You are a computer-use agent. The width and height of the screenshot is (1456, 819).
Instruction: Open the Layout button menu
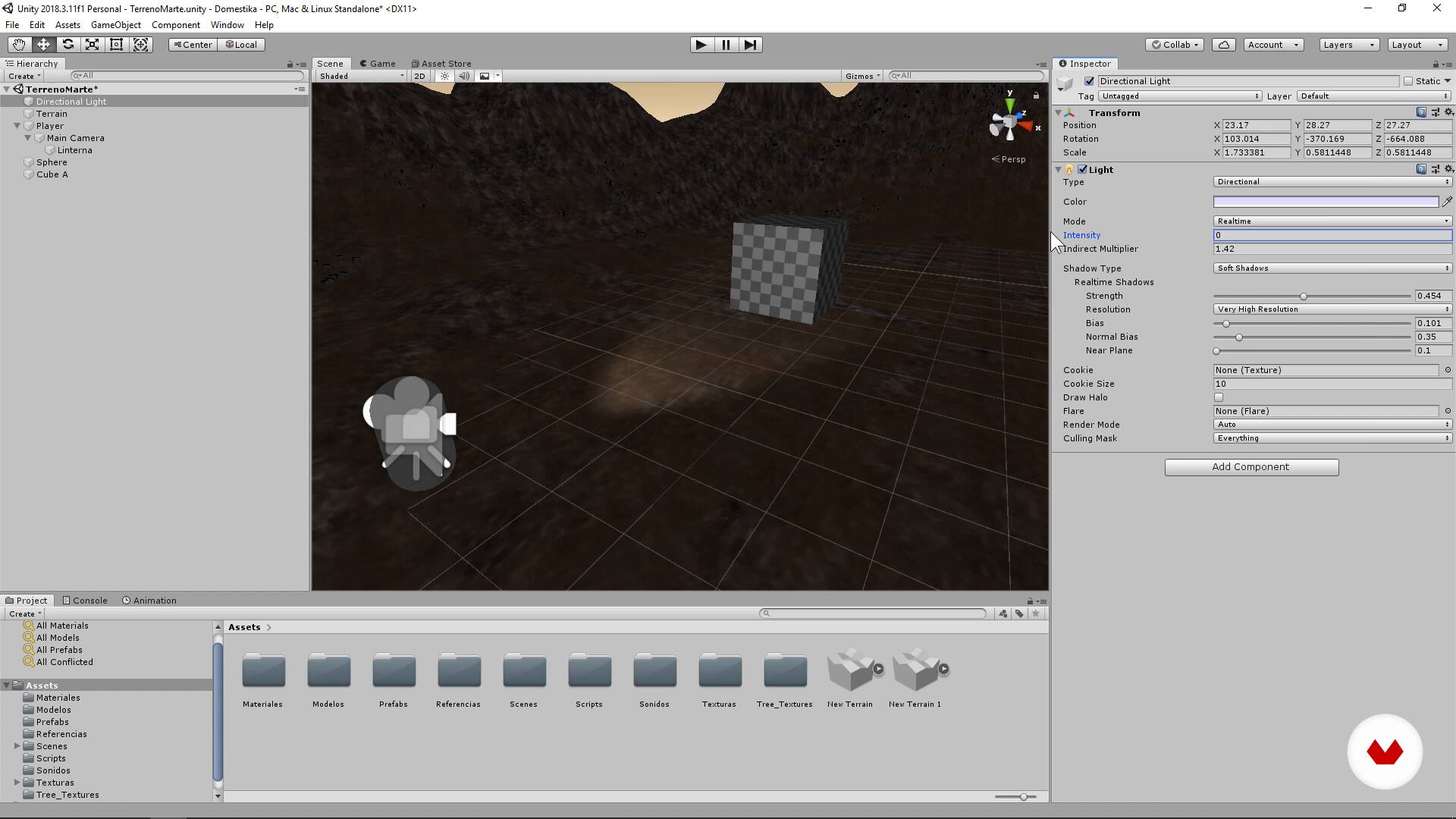click(1417, 45)
